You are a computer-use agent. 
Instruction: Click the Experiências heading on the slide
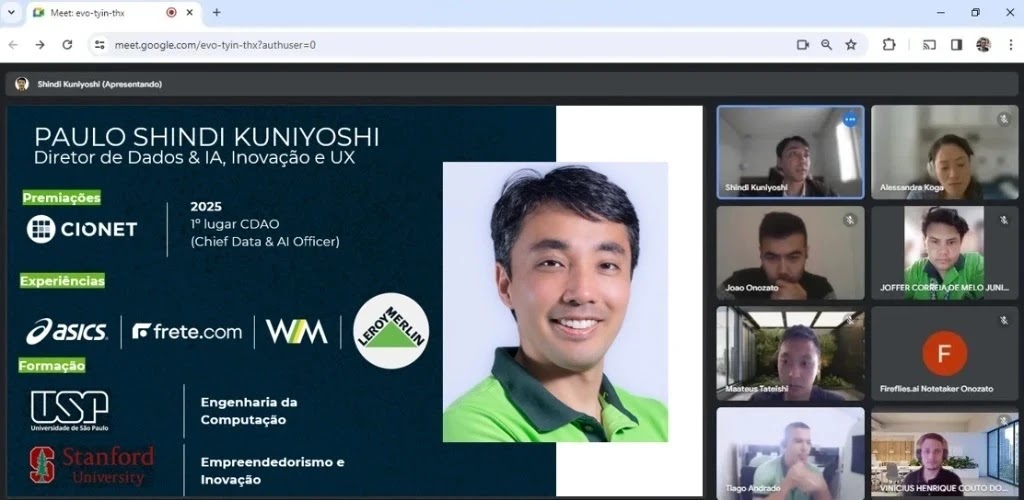tap(62, 281)
